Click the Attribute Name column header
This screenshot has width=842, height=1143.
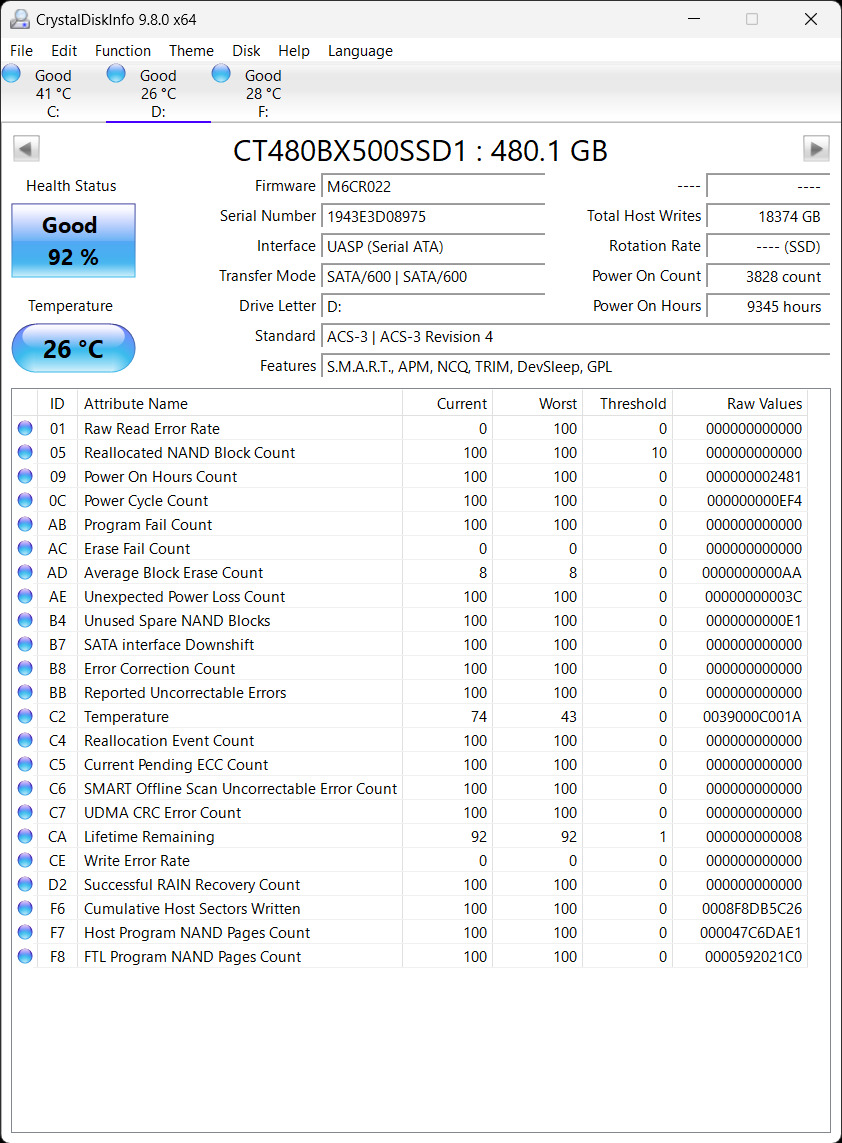240,404
